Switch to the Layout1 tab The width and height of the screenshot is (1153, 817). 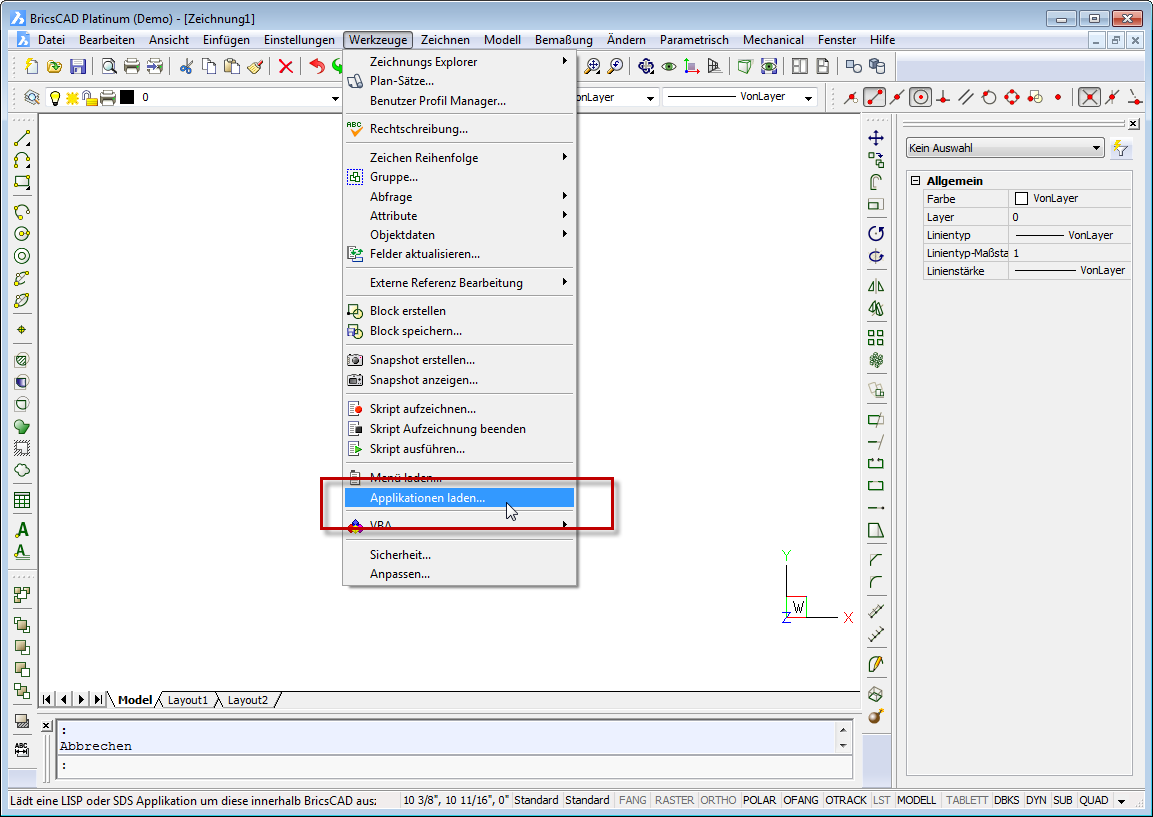tap(187, 700)
